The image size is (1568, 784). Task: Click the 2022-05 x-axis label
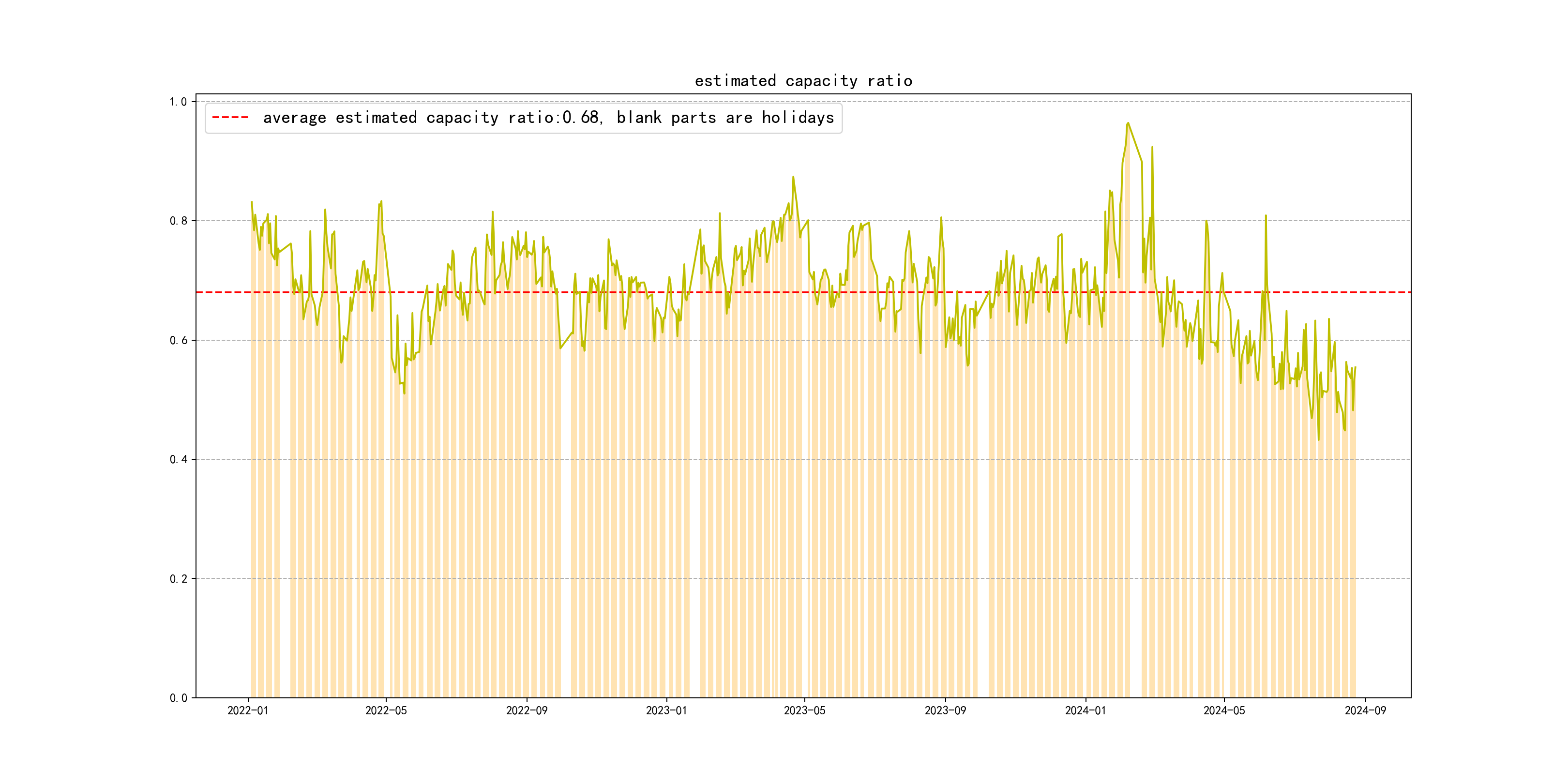pyautogui.click(x=386, y=710)
